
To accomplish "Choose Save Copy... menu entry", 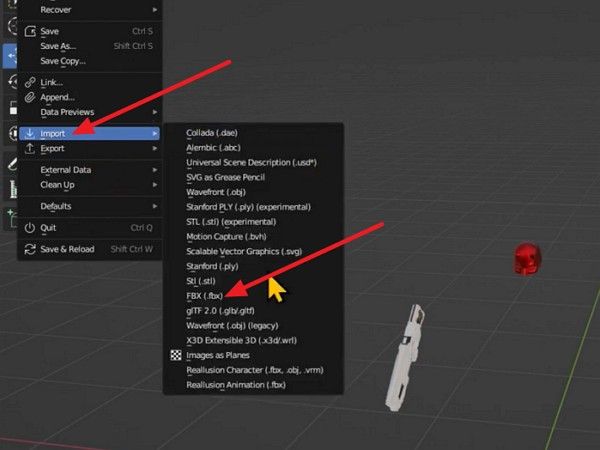I will pos(90,61).
